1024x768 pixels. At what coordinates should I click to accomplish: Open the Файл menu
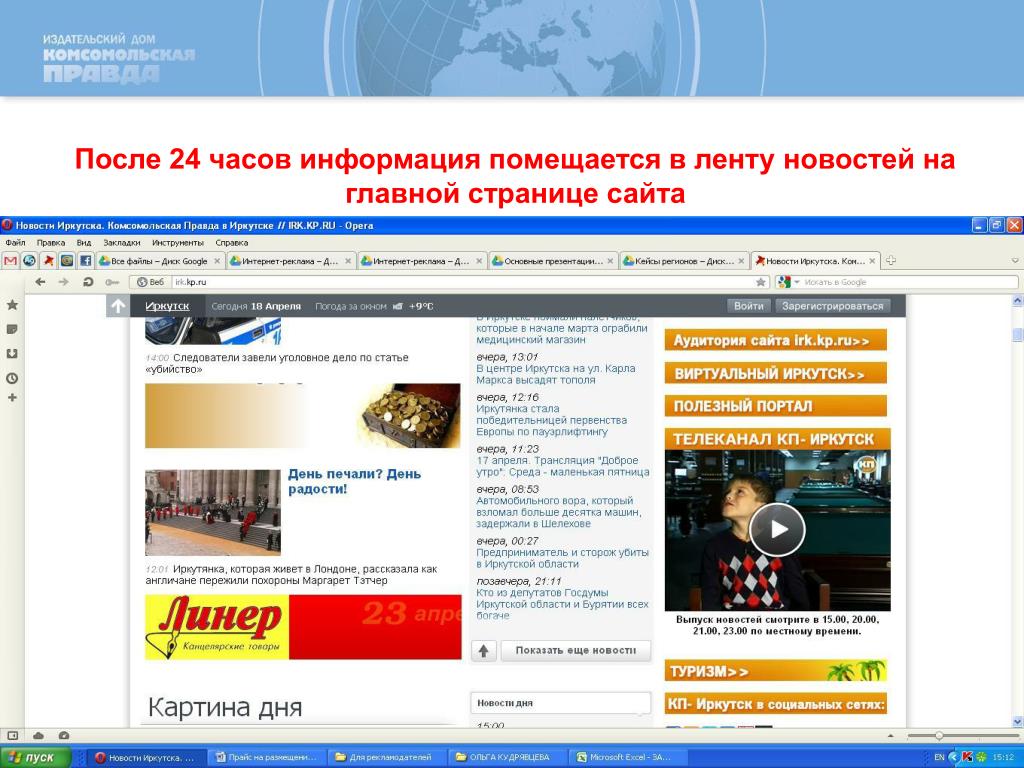coord(15,242)
